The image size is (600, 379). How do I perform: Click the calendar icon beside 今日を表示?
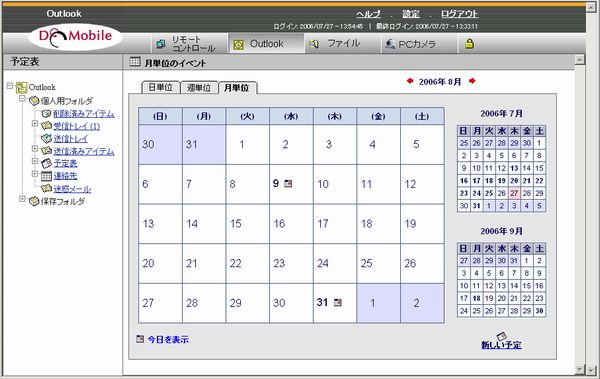[140, 339]
